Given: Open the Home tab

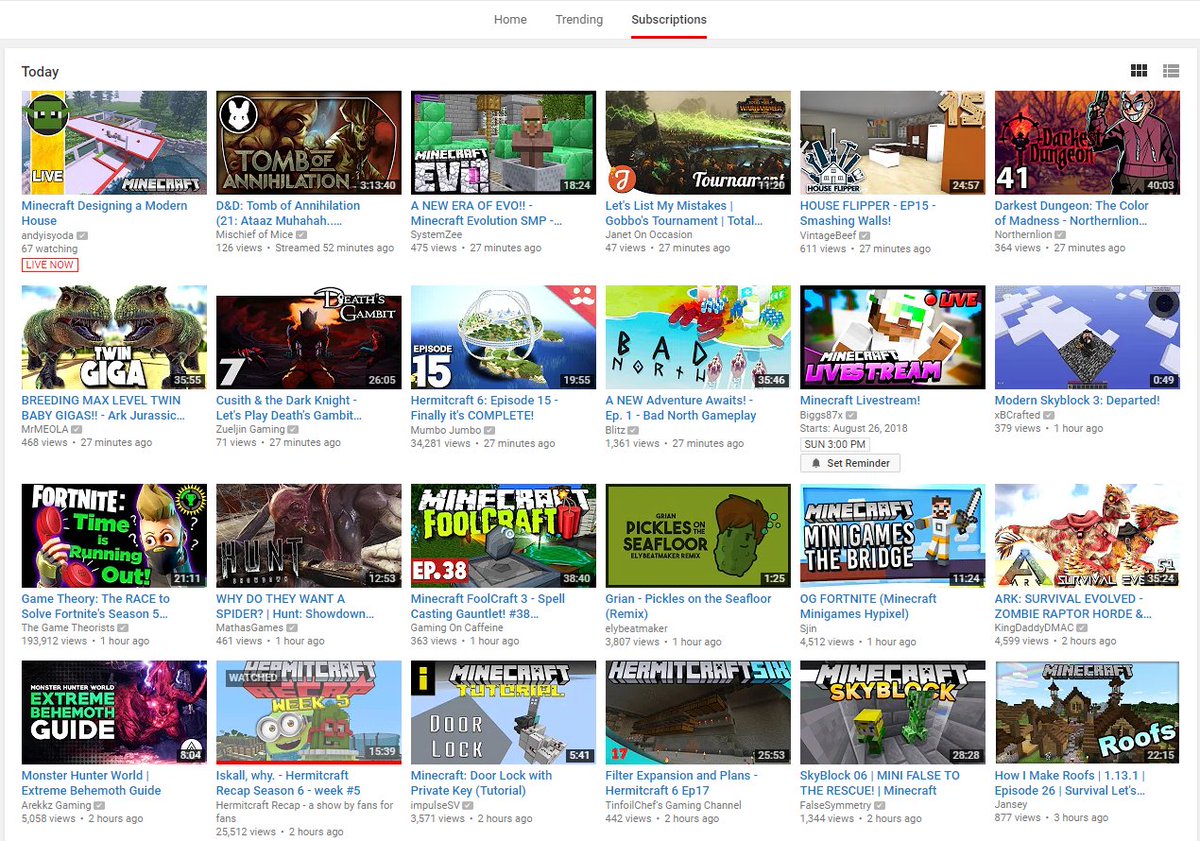Looking at the screenshot, I should click(510, 19).
